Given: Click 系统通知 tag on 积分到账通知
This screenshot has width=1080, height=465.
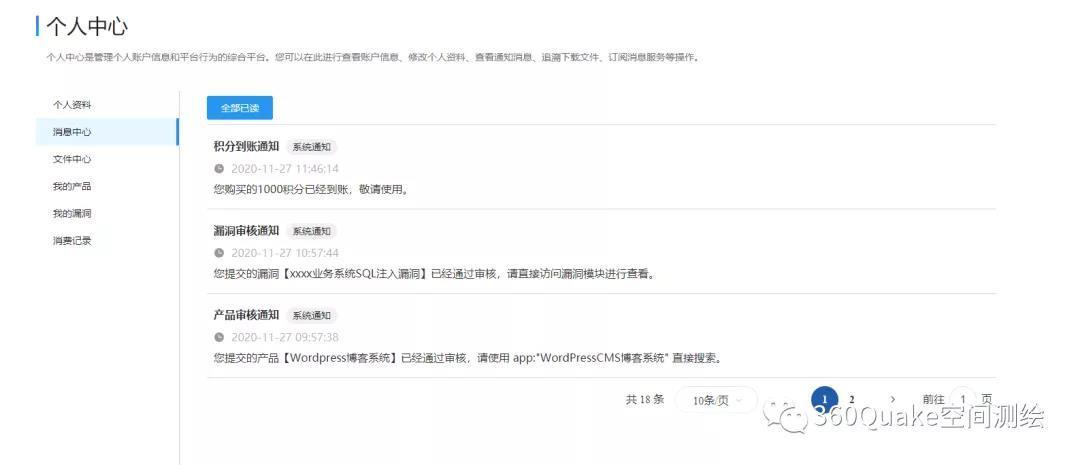Looking at the screenshot, I should click(x=311, y=147).
